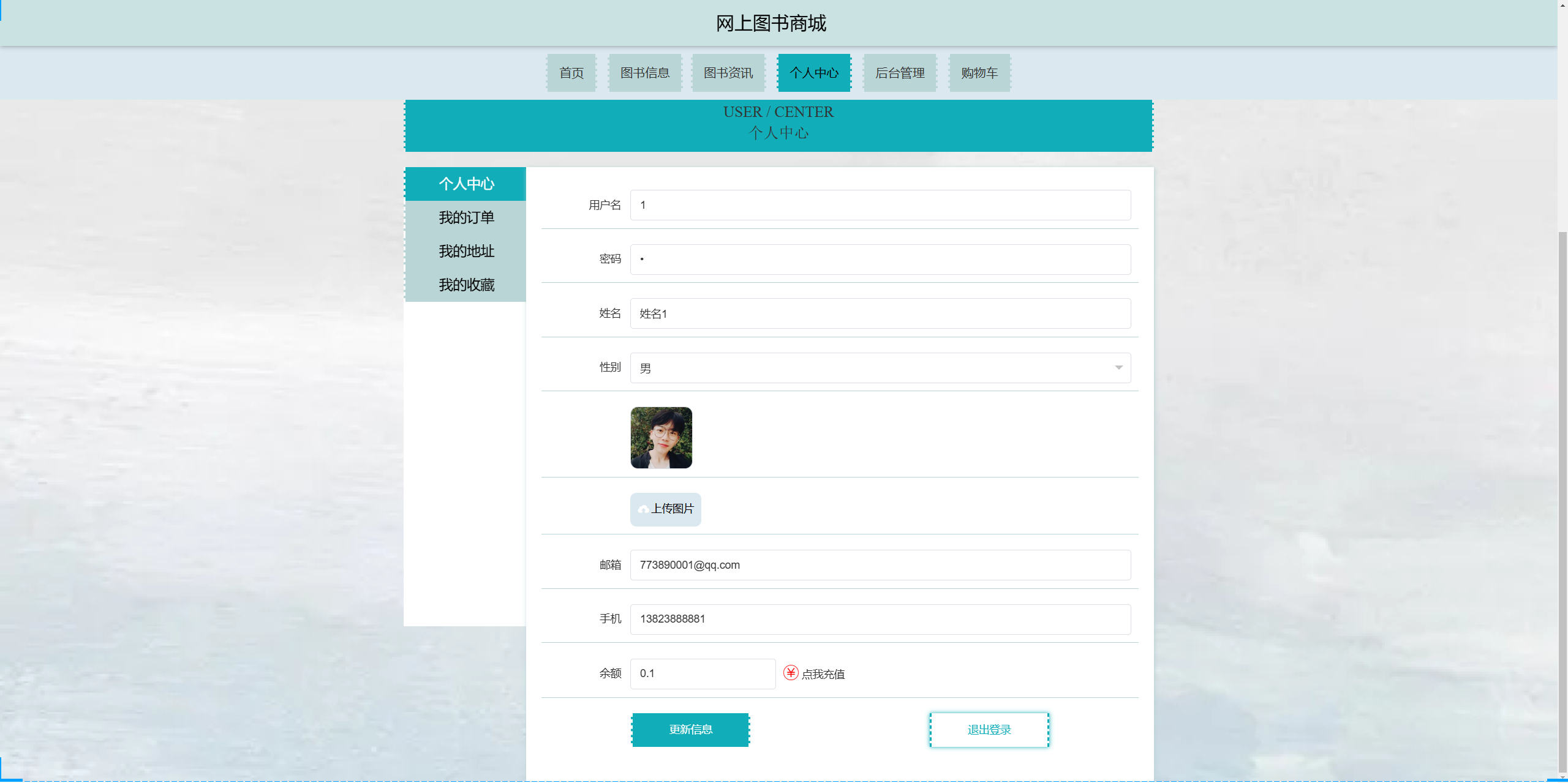Open 我的收藏 in the sidebar
This screenshot has height=783, width=1568.
466,285
